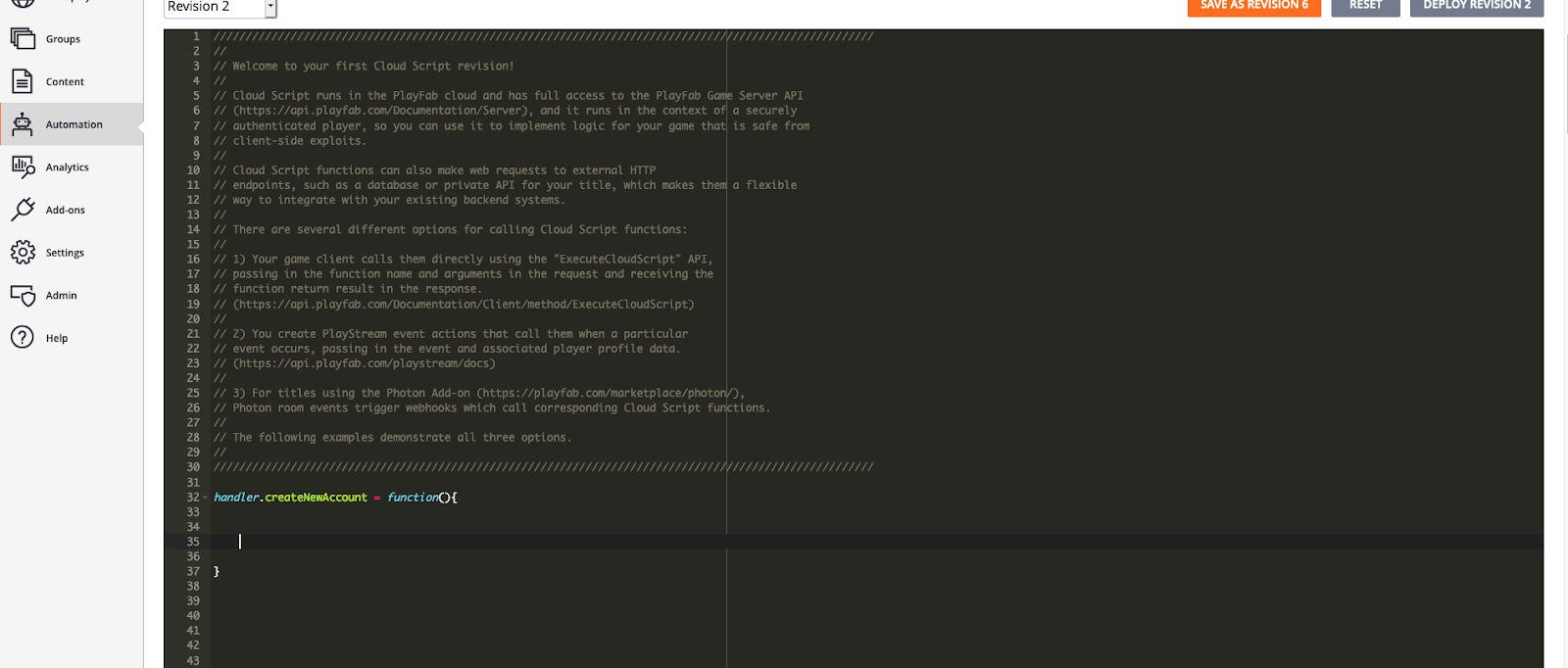
Task: Go to Groups in sidebar
Action: coord(63,39)
